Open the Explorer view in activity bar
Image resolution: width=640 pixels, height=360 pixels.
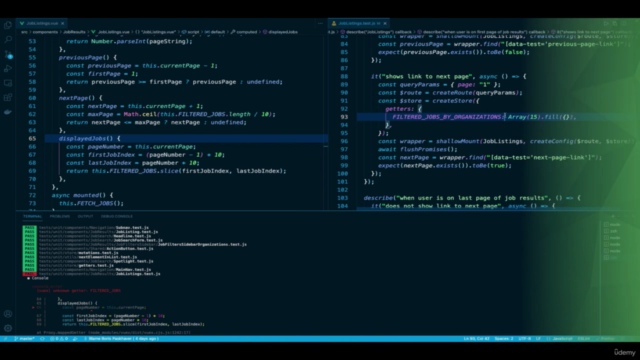pos(8,25)
